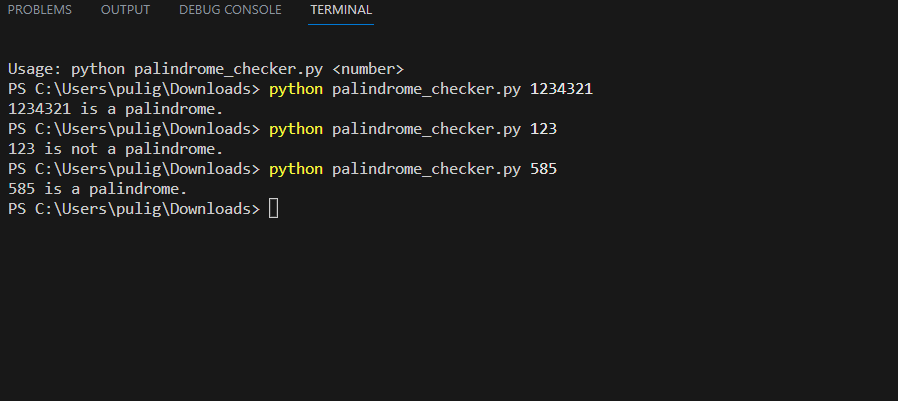Click palindrome_checker.py in the 123 command
Viewport: 898px width, 401px height.
point(426,129)
